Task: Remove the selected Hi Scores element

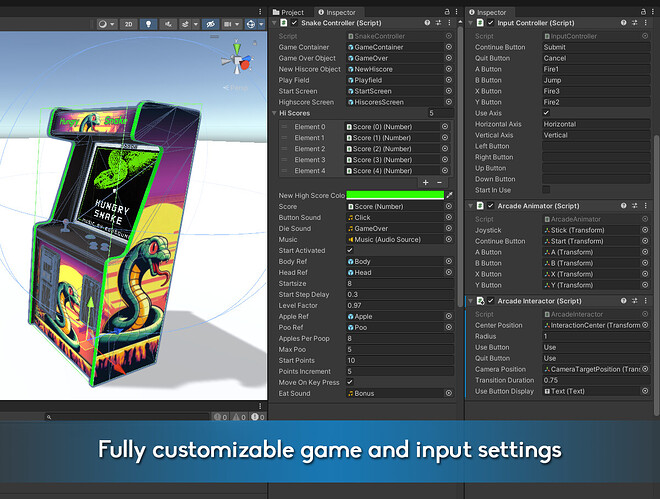Action: click(x=439, y=182)
